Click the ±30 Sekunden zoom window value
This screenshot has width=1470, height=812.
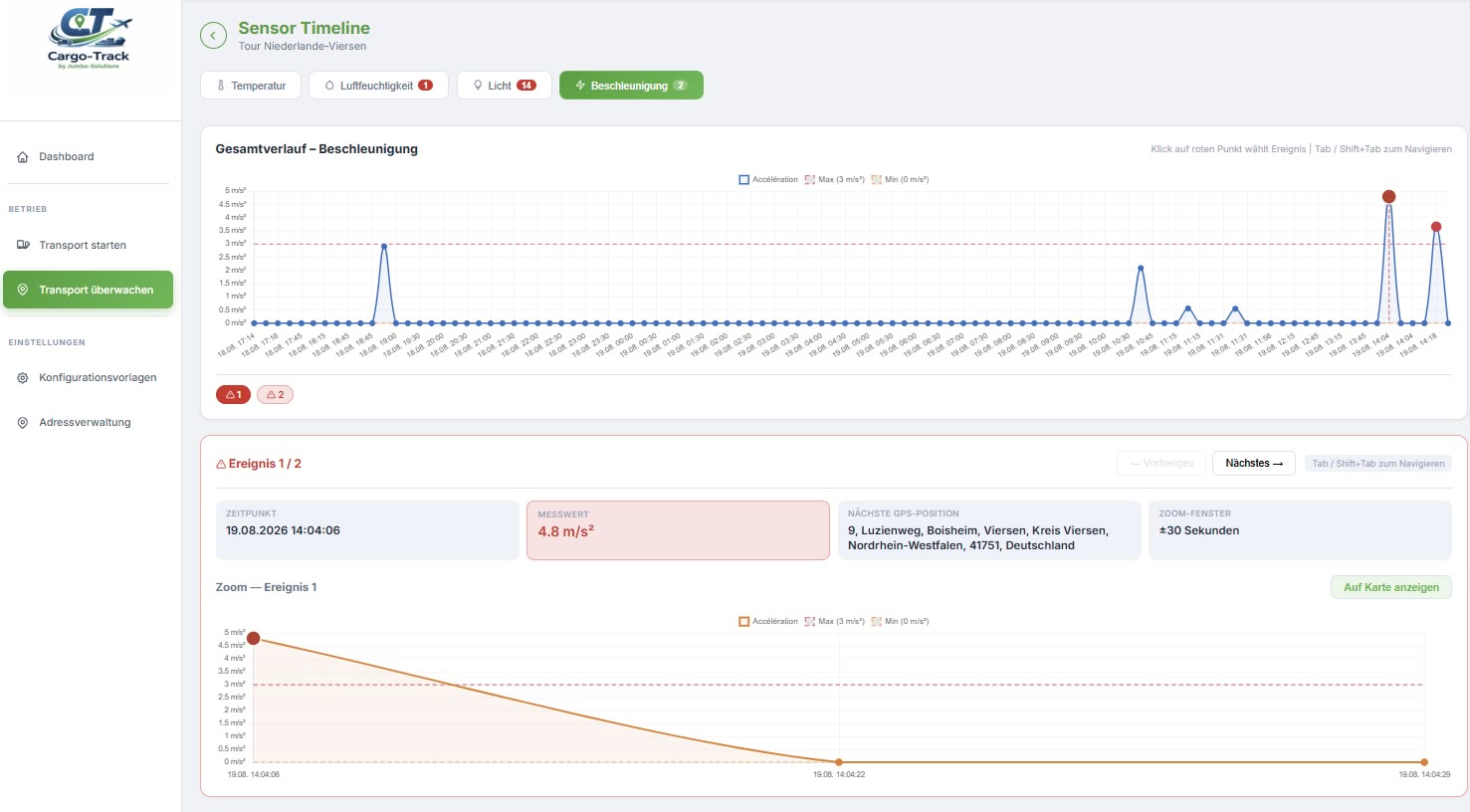(x=1199, y=531)
